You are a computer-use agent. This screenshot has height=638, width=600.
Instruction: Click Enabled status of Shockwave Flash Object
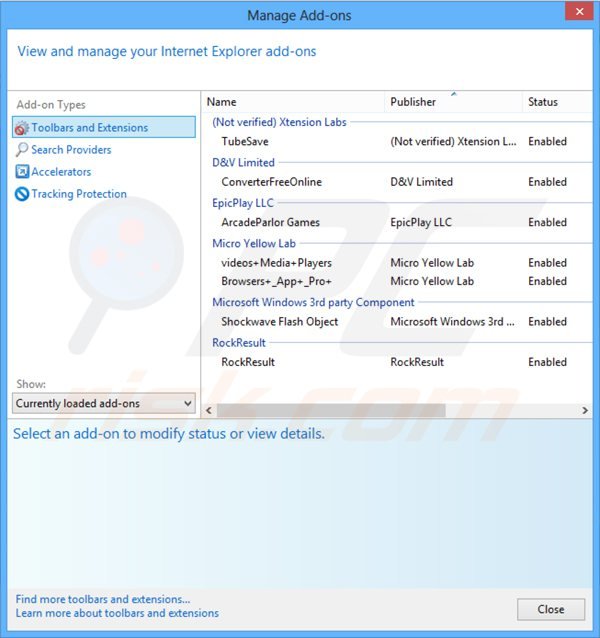point(547,322)
